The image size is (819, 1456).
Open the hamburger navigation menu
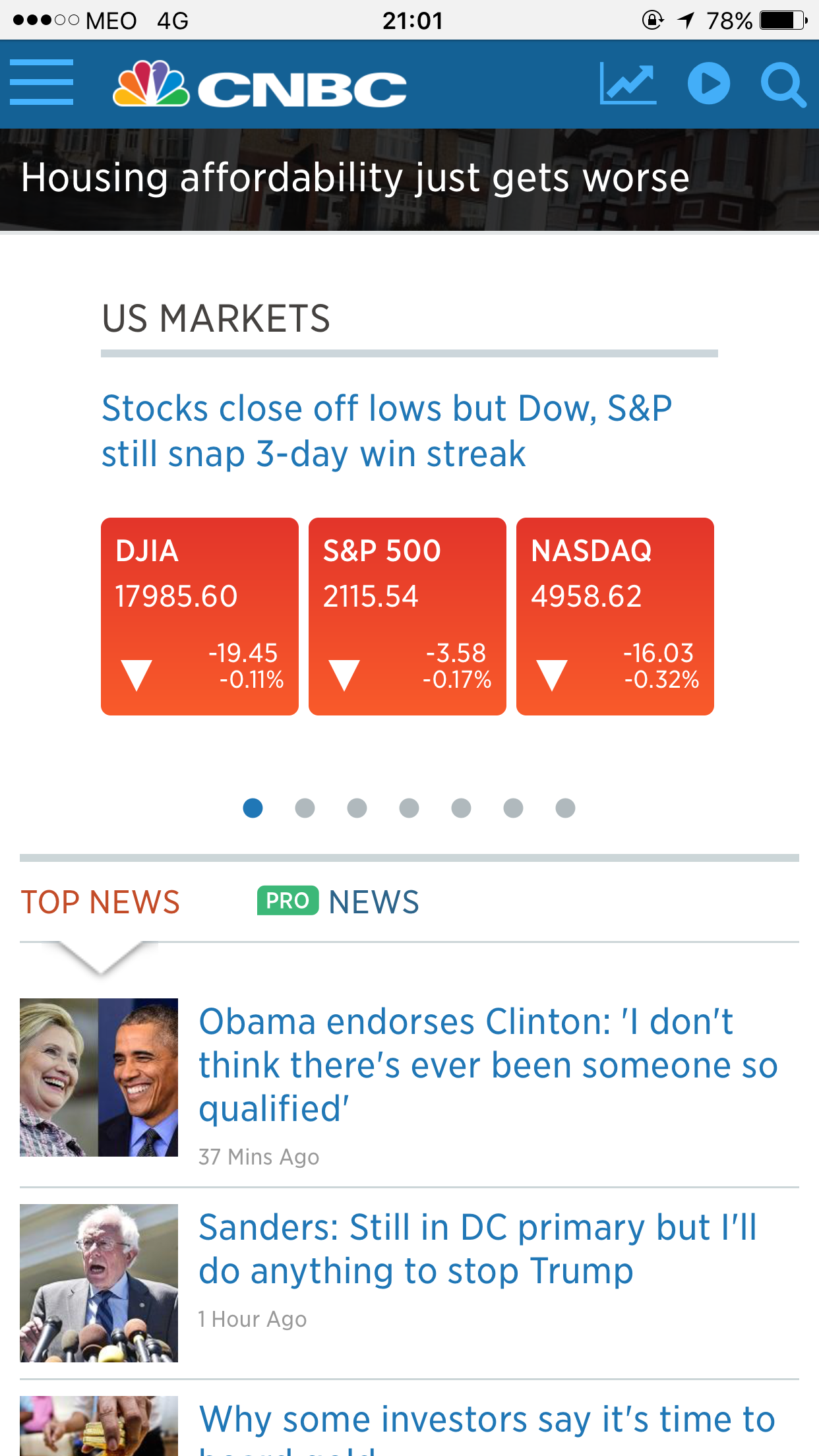point(42,83)
